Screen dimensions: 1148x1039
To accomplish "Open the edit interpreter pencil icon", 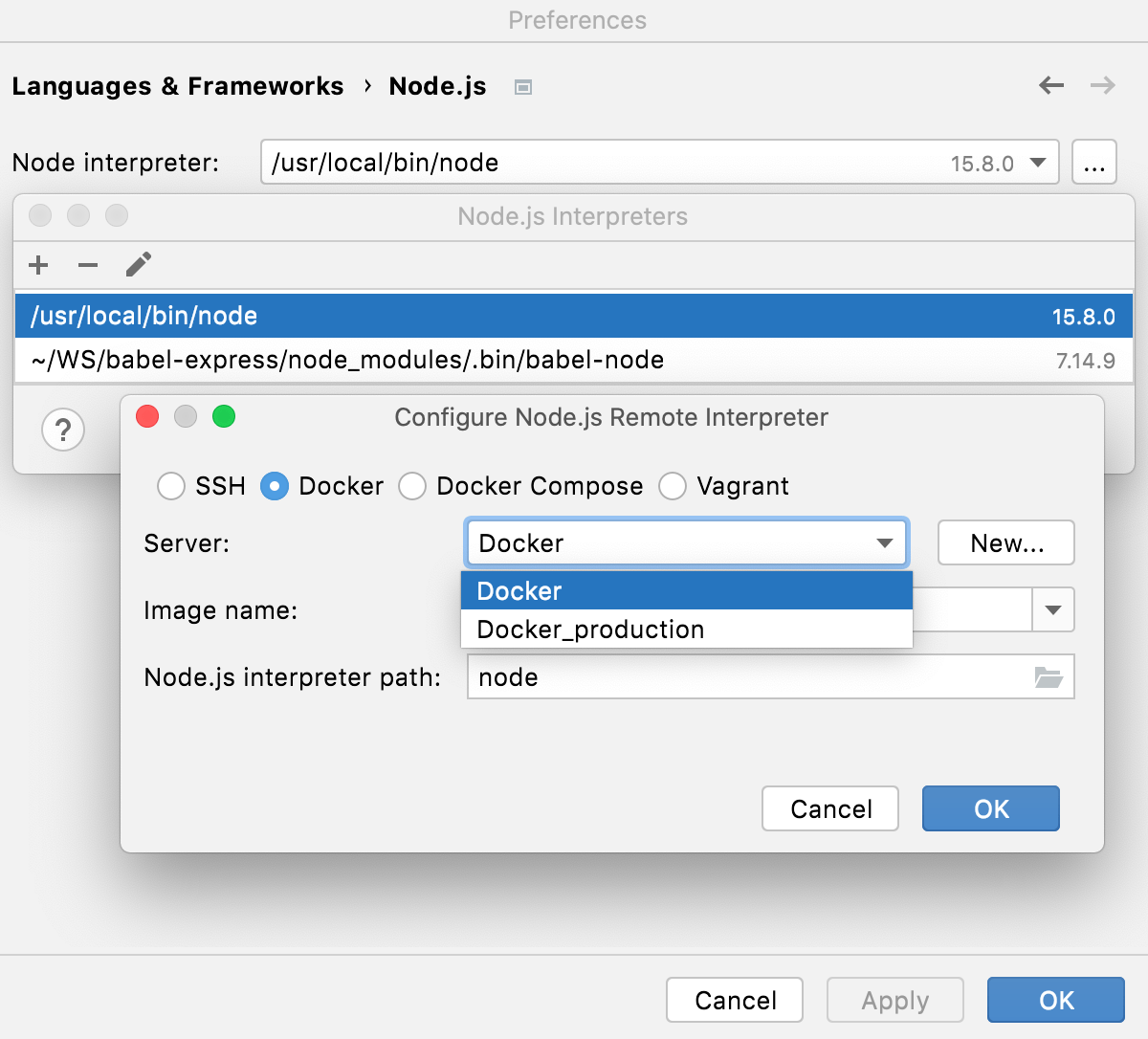I will (139, 265).
